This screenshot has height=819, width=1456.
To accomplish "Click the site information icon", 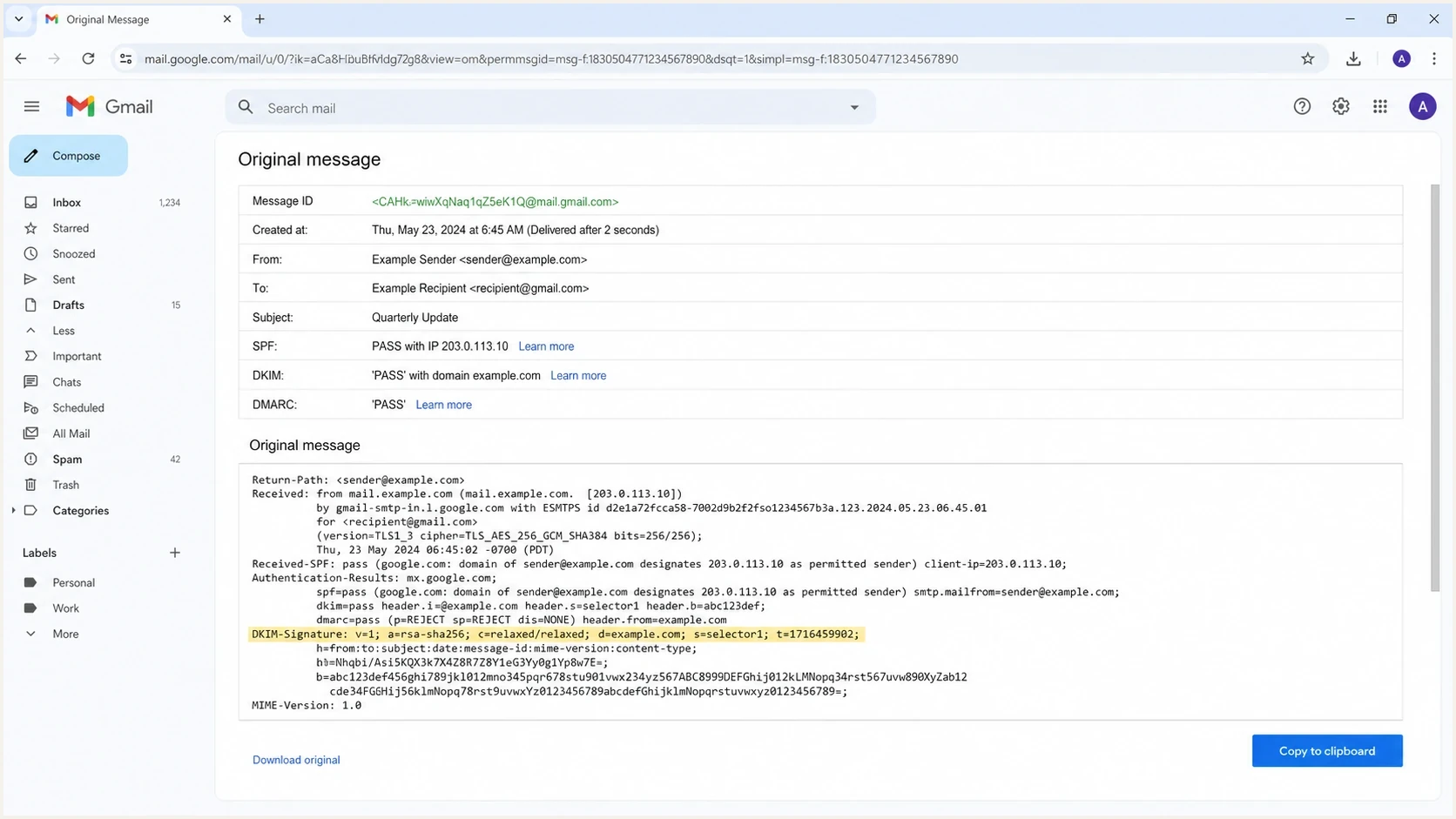I will 125,58.
